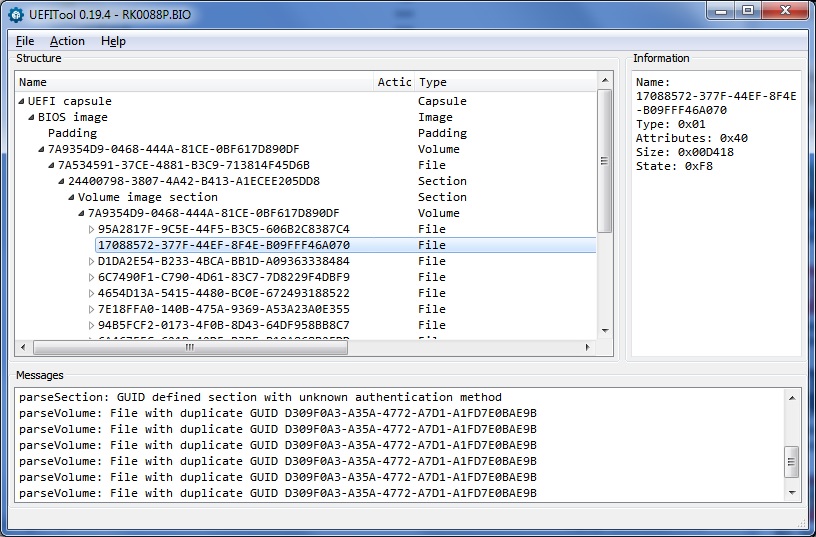Click the Type: 0x01 info line

click(x=670, y=124)
